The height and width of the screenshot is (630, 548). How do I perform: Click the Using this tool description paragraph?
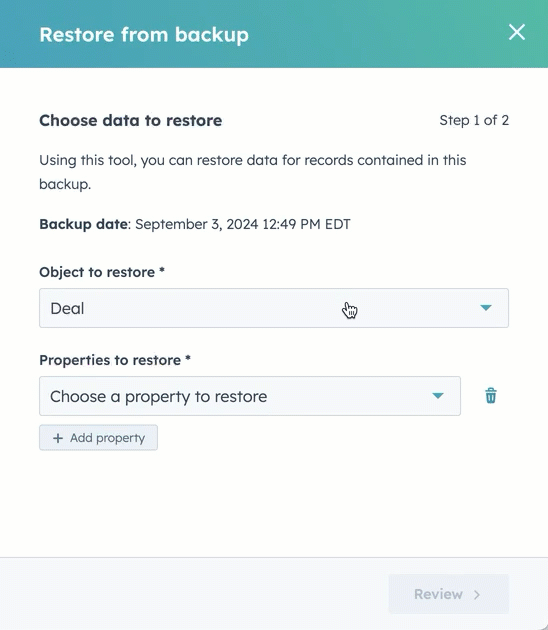[253, 172]
